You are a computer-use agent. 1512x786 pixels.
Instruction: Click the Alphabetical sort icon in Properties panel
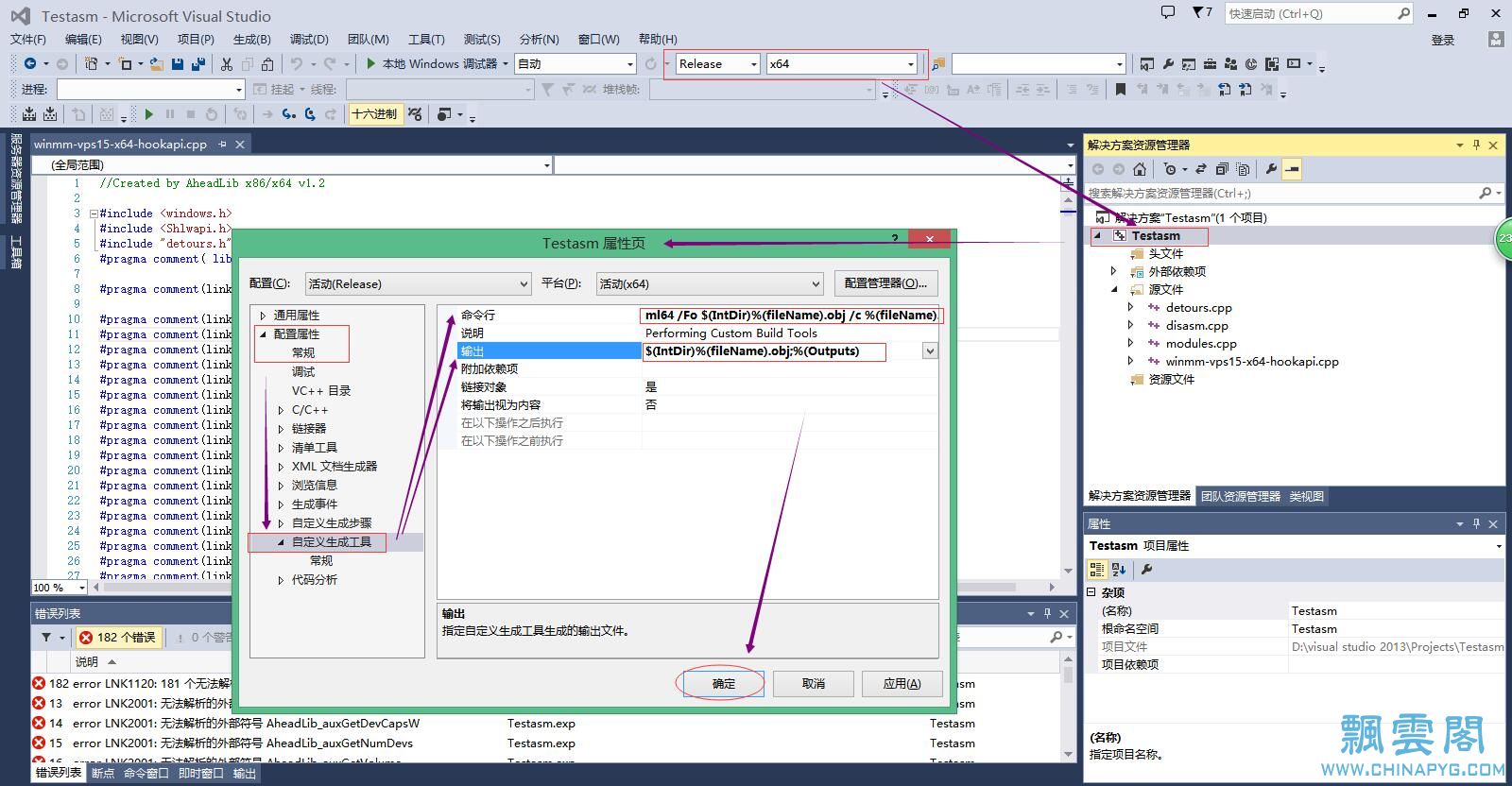pos(1119,569)
